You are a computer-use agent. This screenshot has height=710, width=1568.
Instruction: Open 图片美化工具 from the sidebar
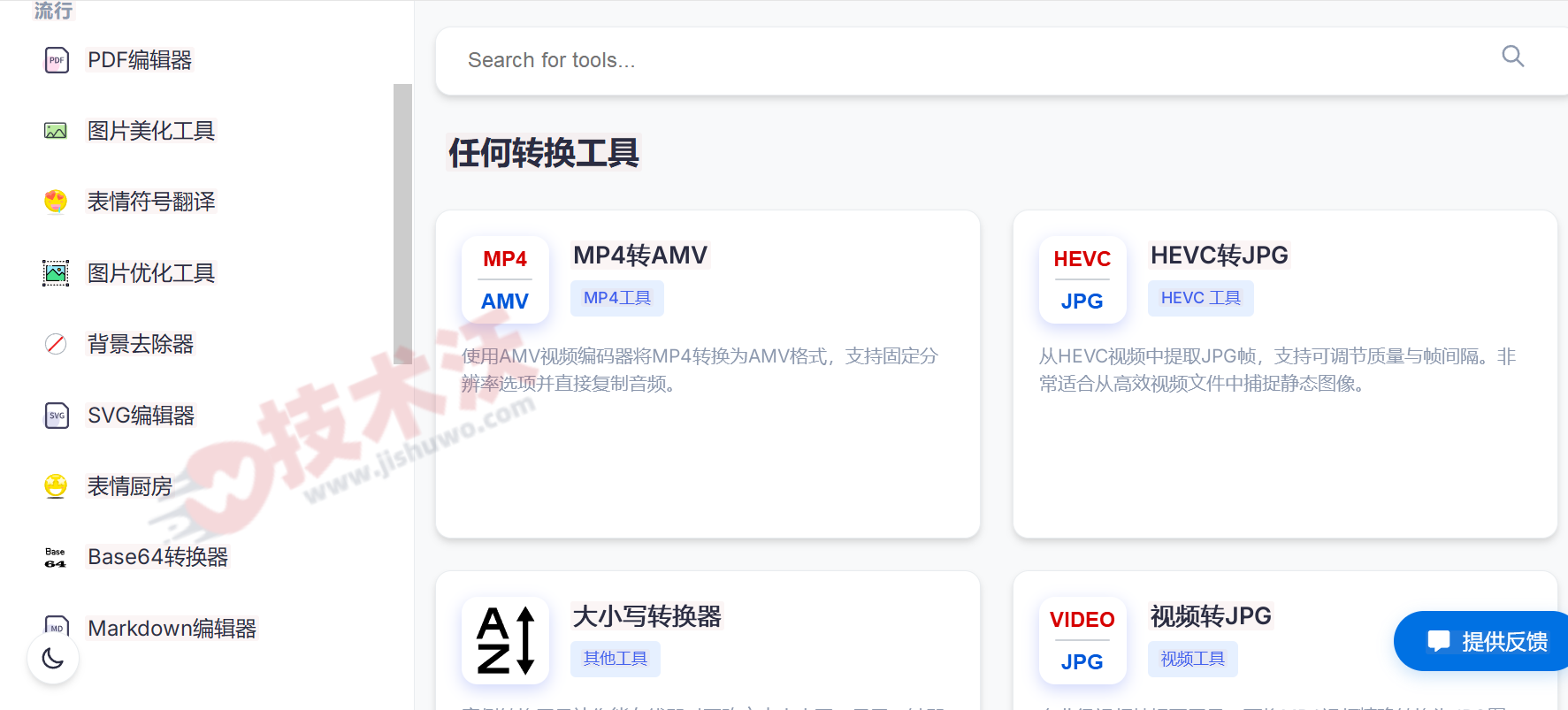click(150, 131)
